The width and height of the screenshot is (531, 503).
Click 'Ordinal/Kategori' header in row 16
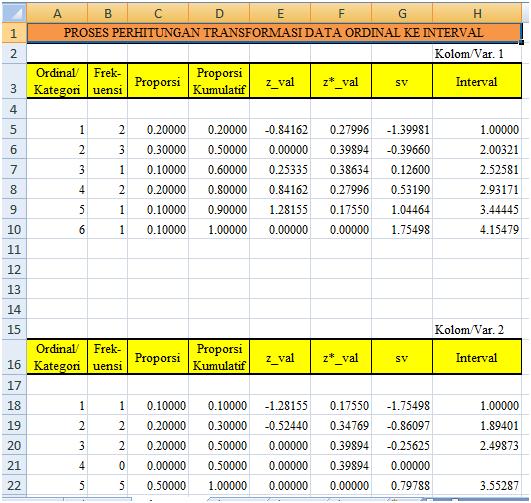pyautogui.click(x=57, y=357)
